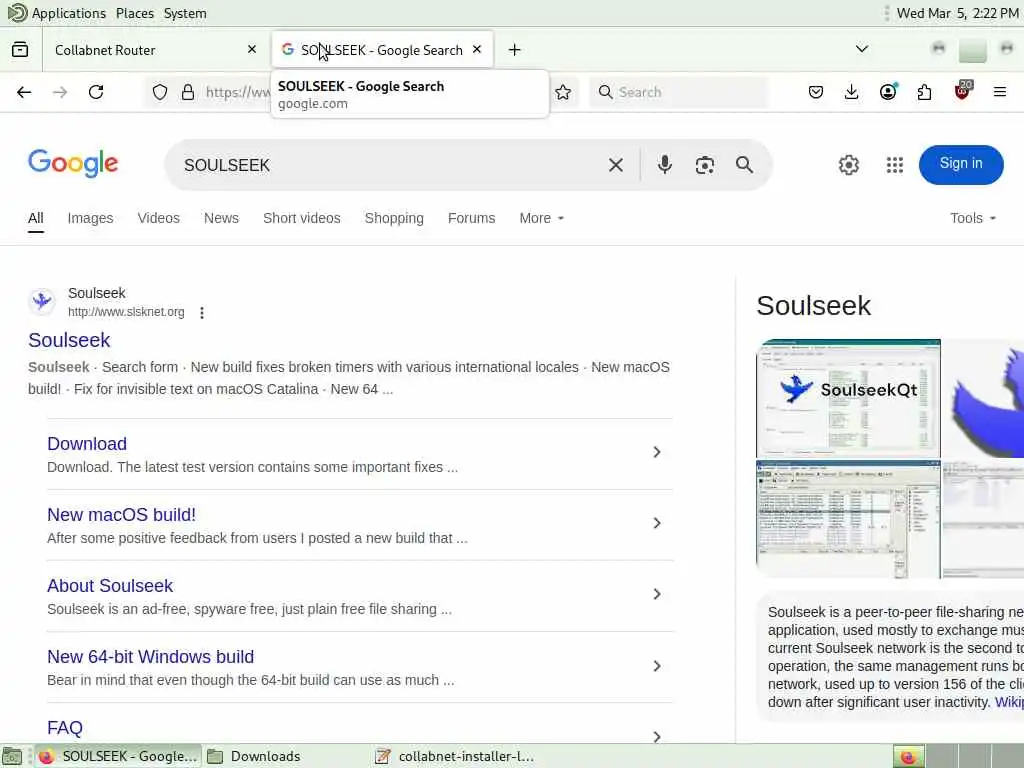This screenshot has width=1024, height=768.
Task: Click the uBlock Origin extension icon
Action: [963, 90]
